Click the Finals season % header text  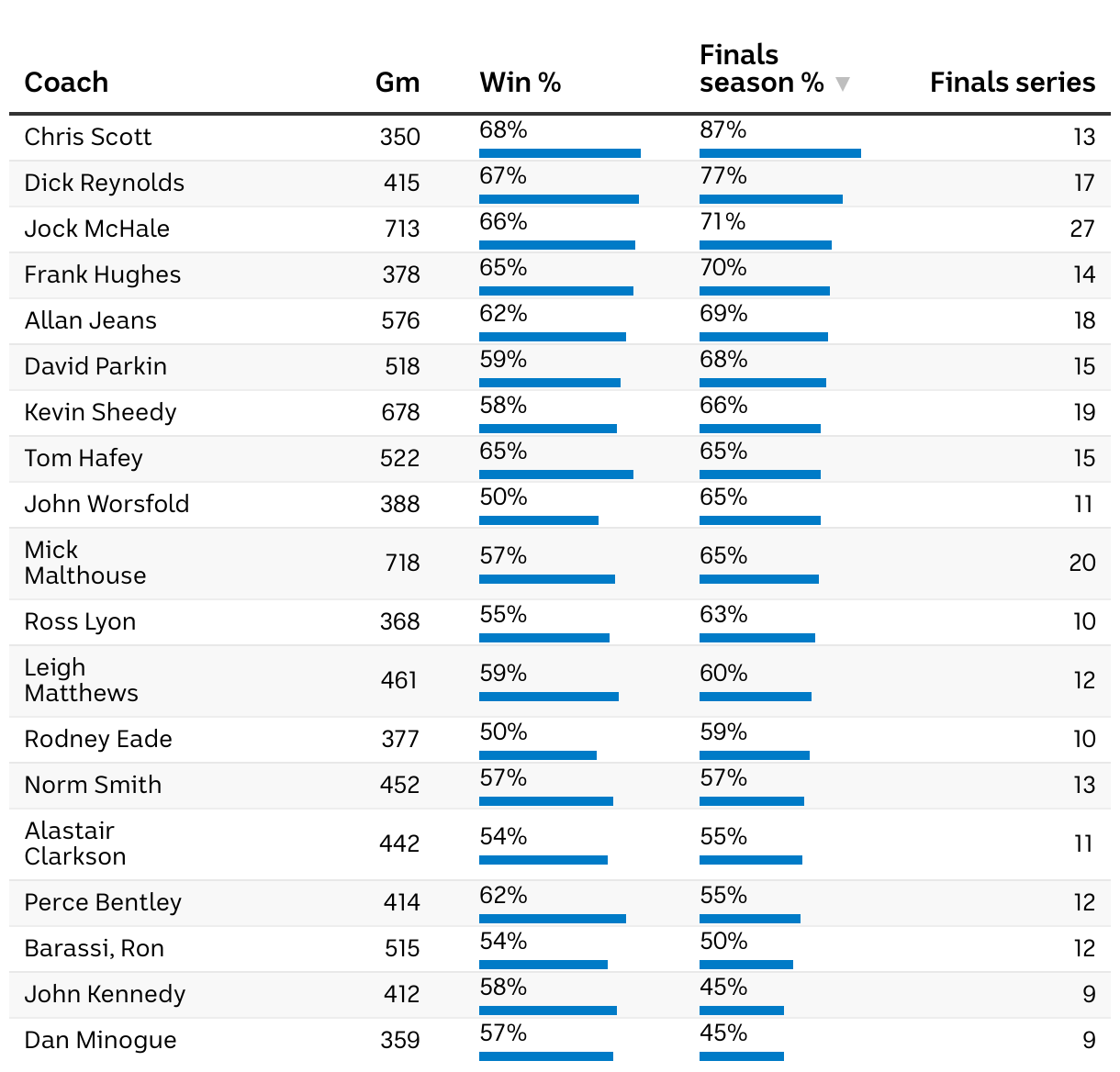tap(761, 70)
